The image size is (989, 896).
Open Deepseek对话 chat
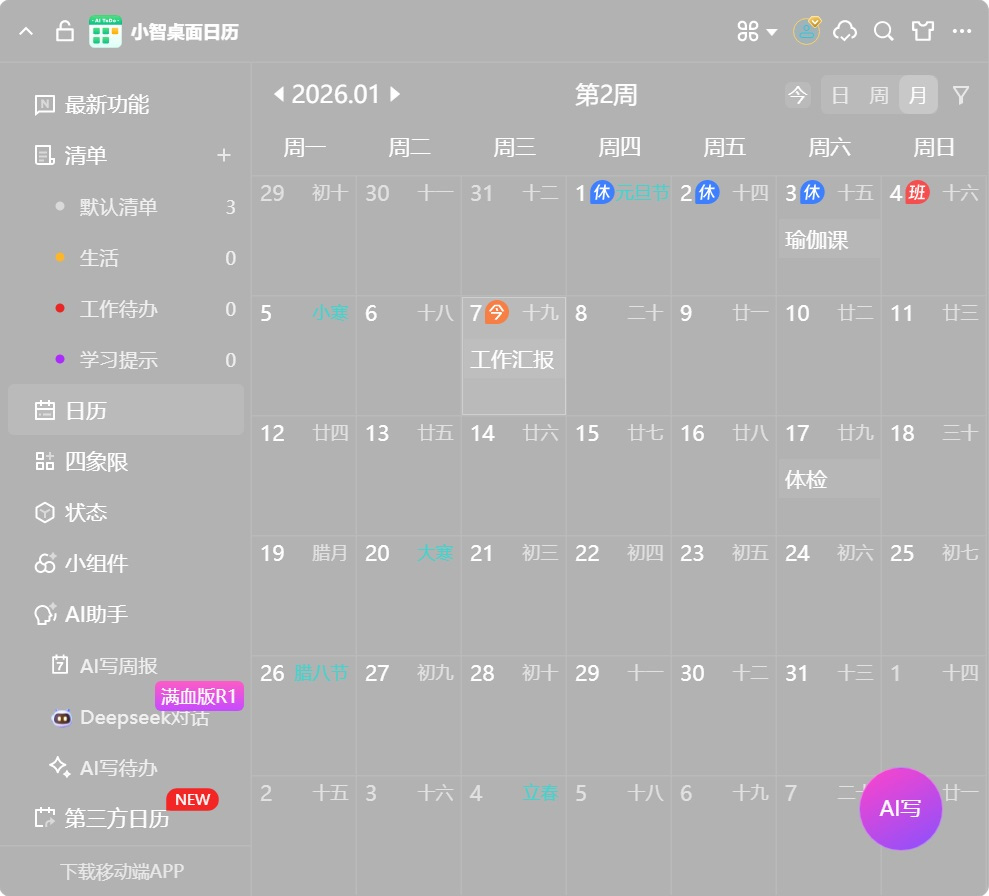(130, 718)
